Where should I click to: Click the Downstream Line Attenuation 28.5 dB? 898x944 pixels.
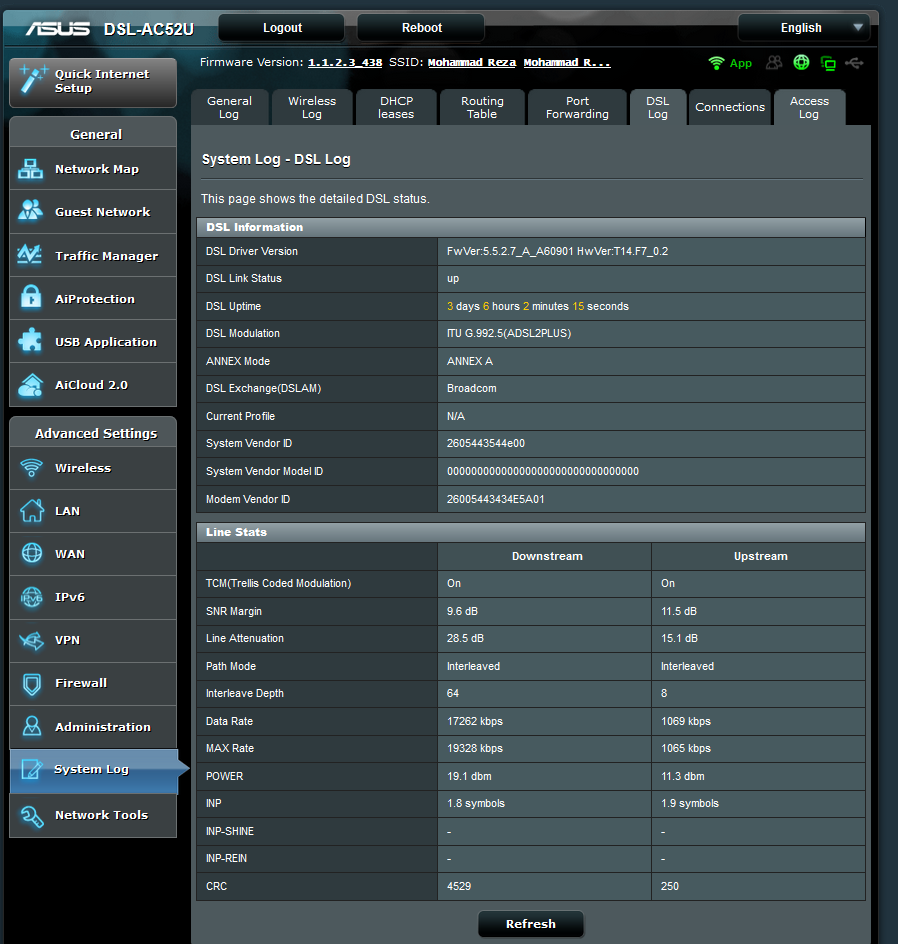[465, 638]
